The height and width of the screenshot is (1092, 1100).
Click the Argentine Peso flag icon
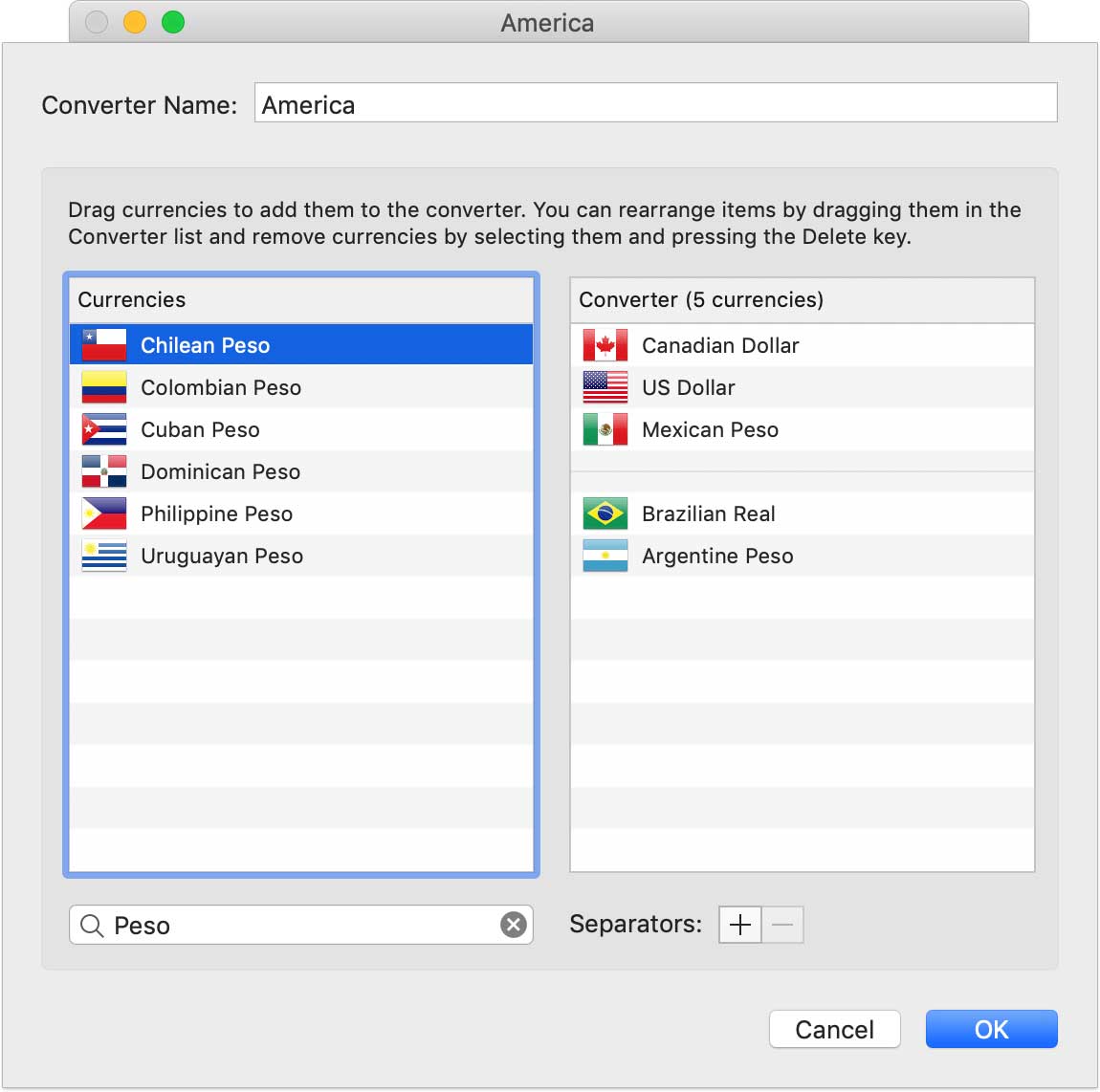click(x=605, y=556)
